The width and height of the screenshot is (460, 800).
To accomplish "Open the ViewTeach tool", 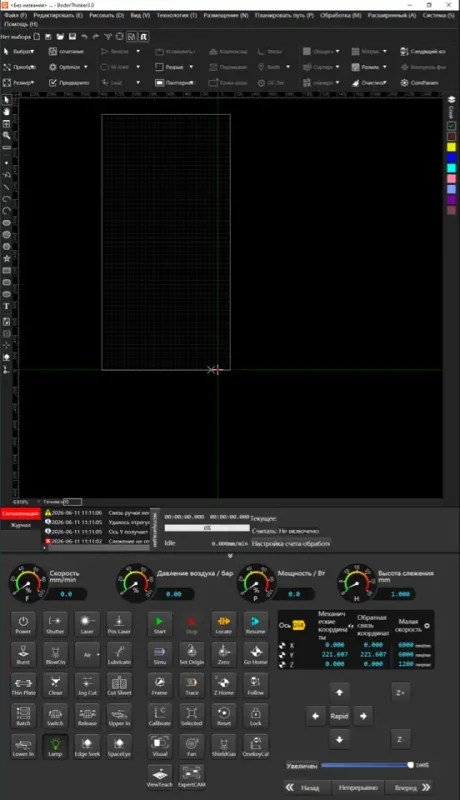I will pyautogui.click(x=160, y=777).
